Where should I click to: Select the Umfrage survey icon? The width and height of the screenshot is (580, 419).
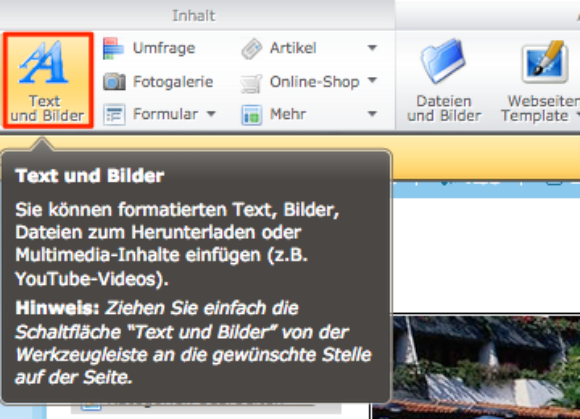coord(113,48)
